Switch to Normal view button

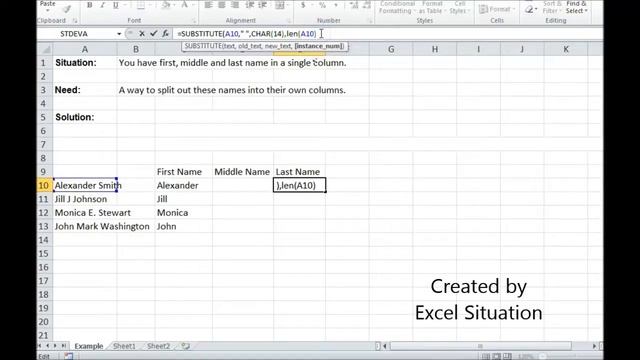(485, 356)
